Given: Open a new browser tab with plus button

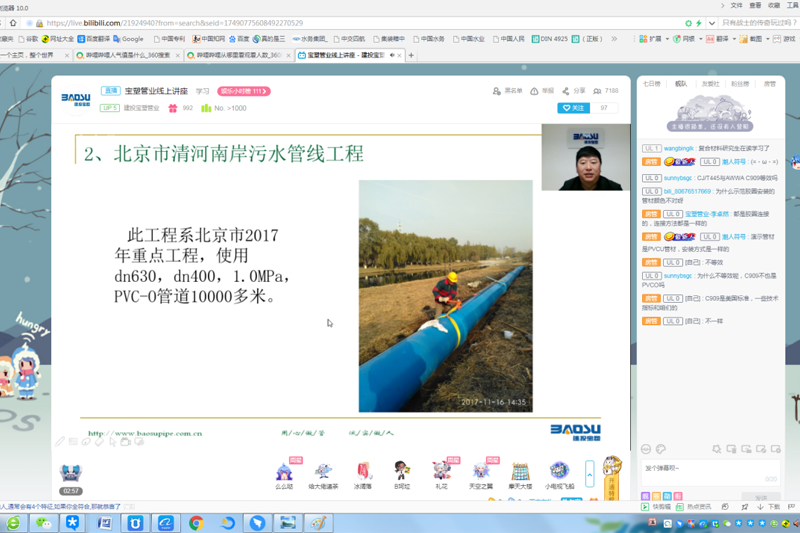Looking at the screenshot, I should [x=411, y=55].
